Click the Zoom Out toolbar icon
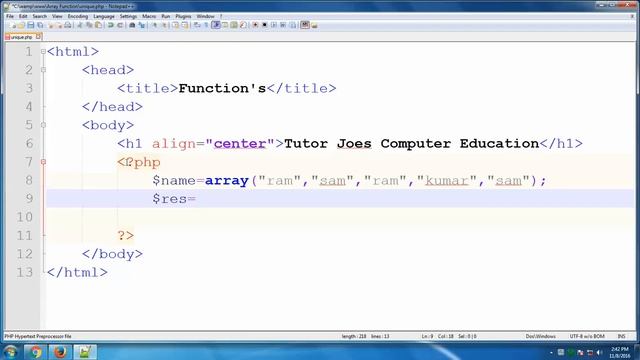The height and width of the screenshot is (360, 640). click(x=164, y=25)
